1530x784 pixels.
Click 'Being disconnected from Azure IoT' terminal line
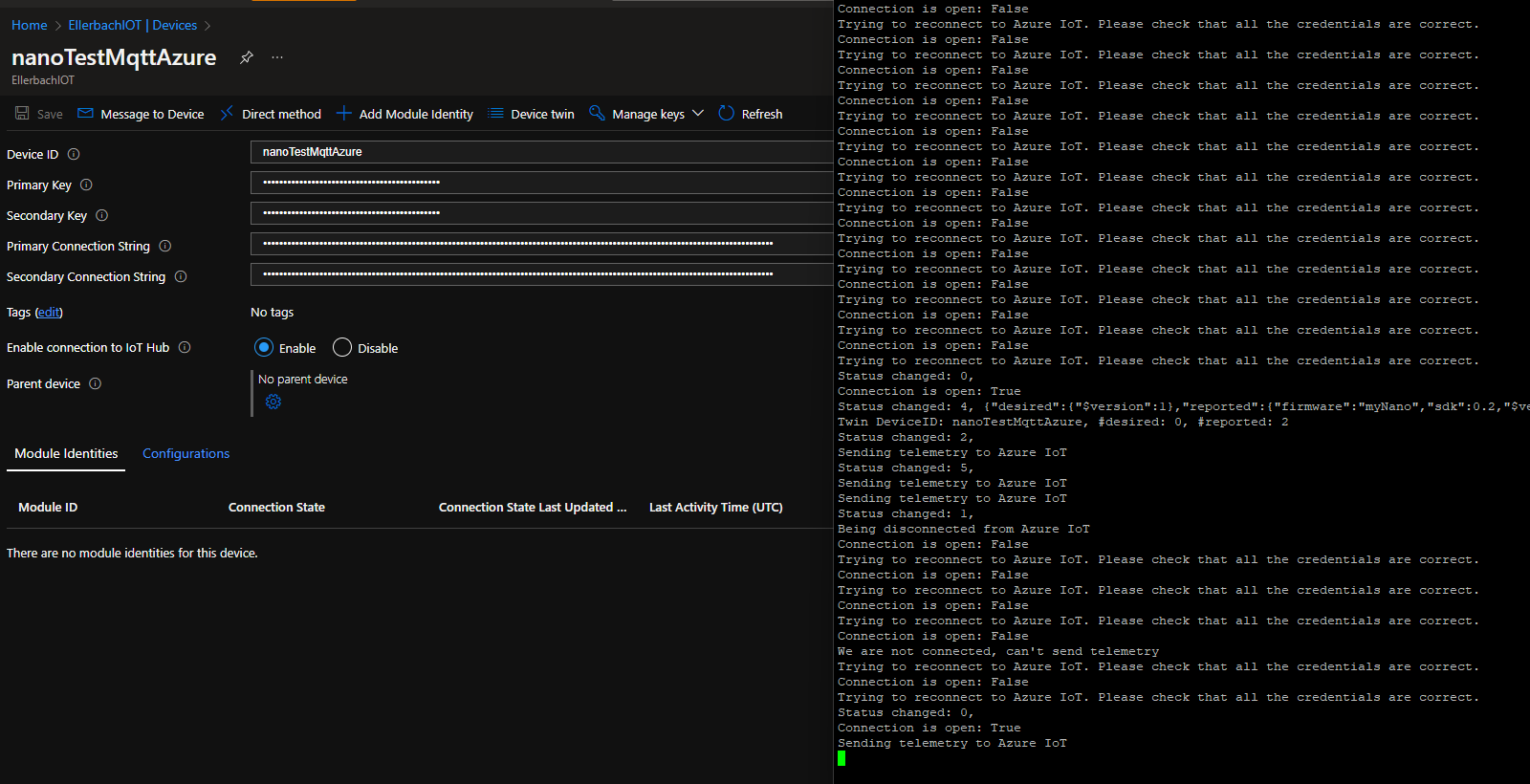tap(964, 529)
